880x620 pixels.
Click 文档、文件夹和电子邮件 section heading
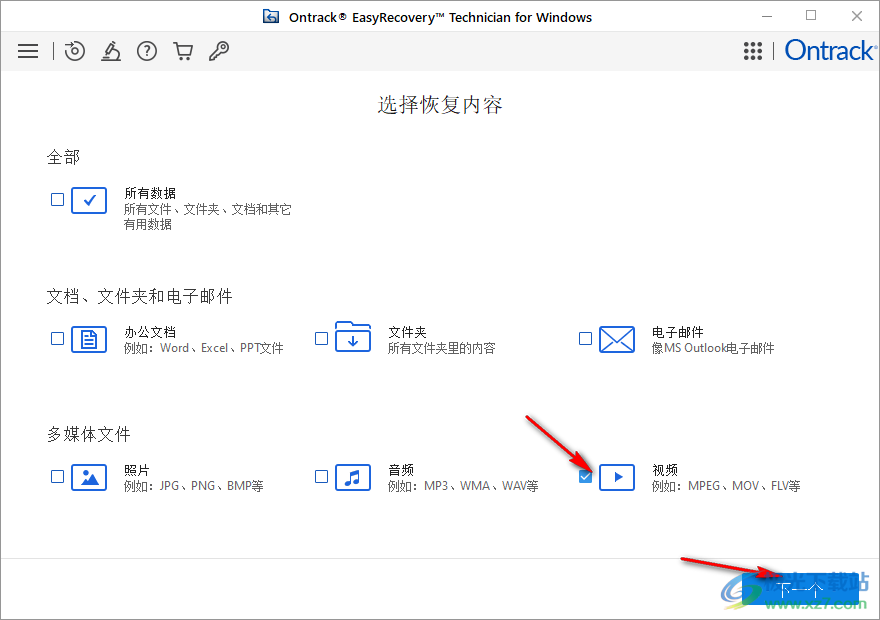pyautogui.click(x=139, y=296)
